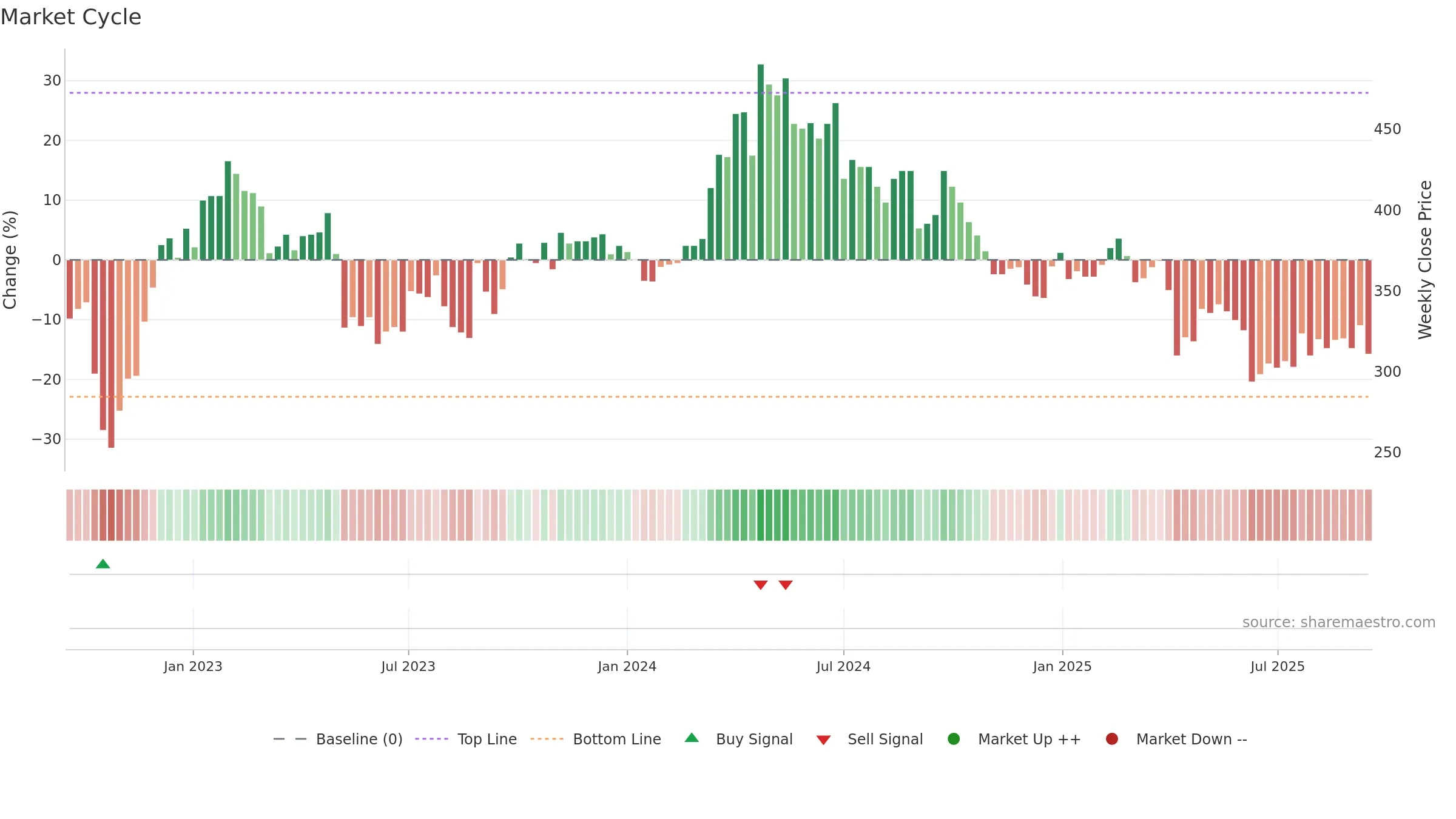This screenshot has width=1456, height=819.
Task: Click the Jul 2025 axis label
Action: tap(1278, 667)
